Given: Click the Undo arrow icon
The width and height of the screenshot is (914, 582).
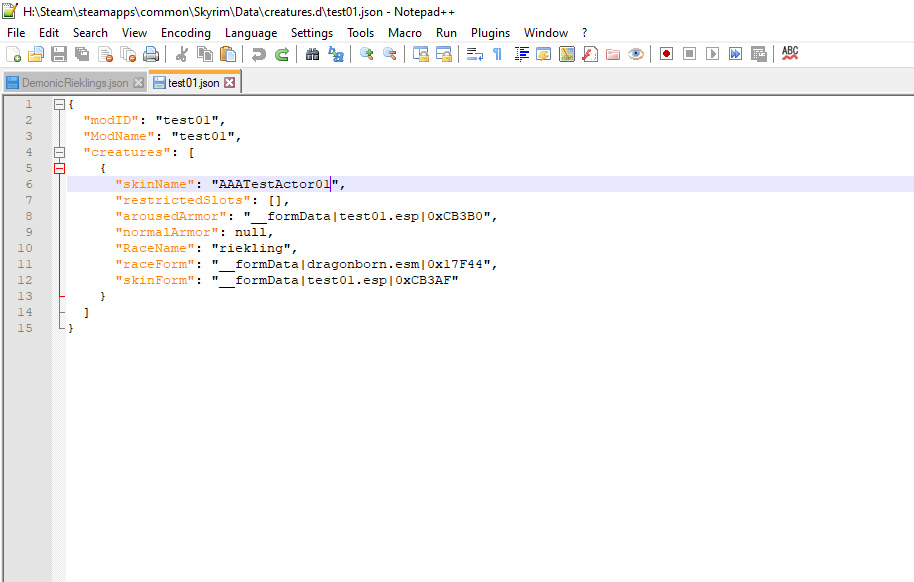Looking at the screenshot, I should [x=259, y=54].
